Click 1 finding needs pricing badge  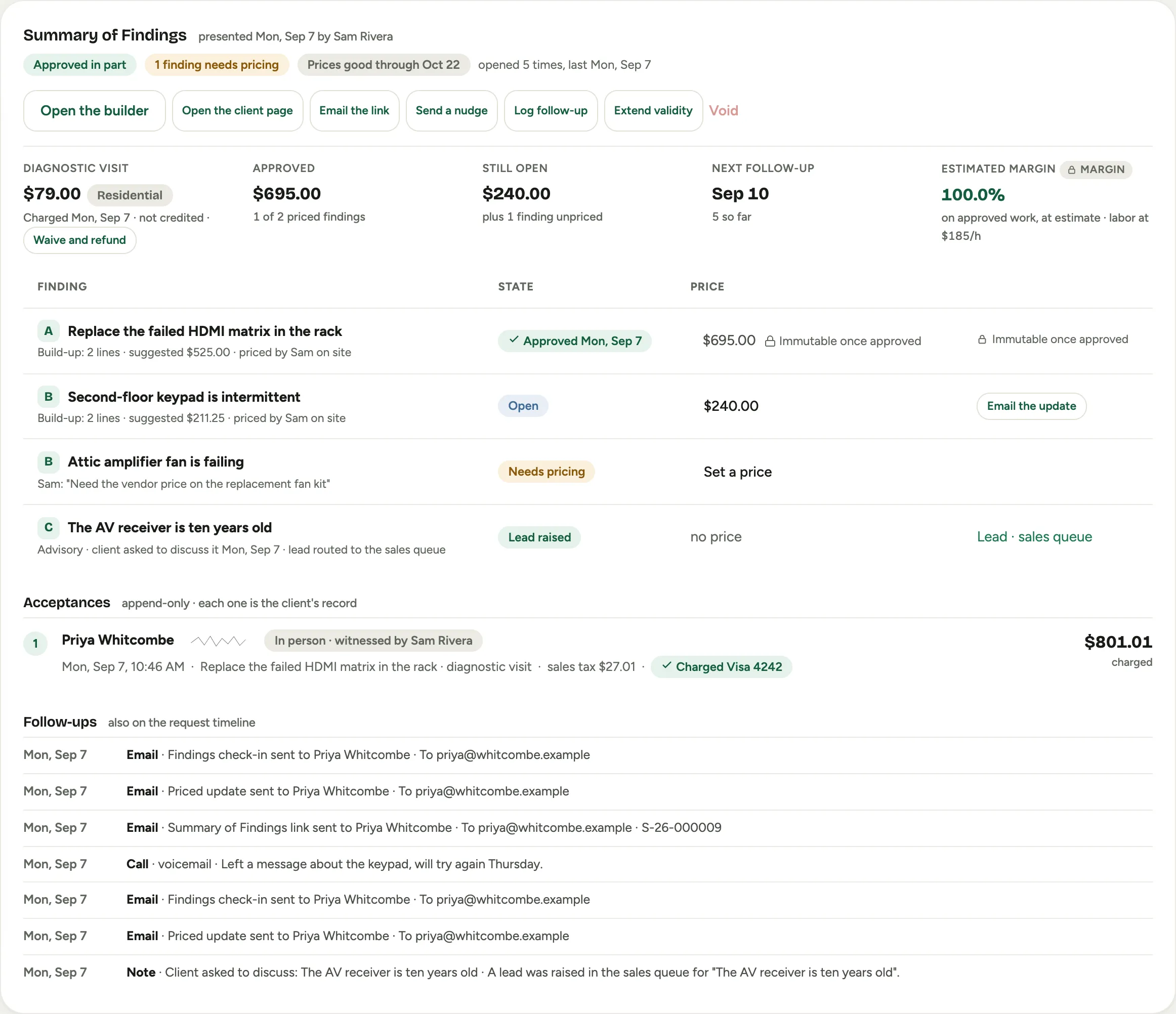[x=216, y=65]
